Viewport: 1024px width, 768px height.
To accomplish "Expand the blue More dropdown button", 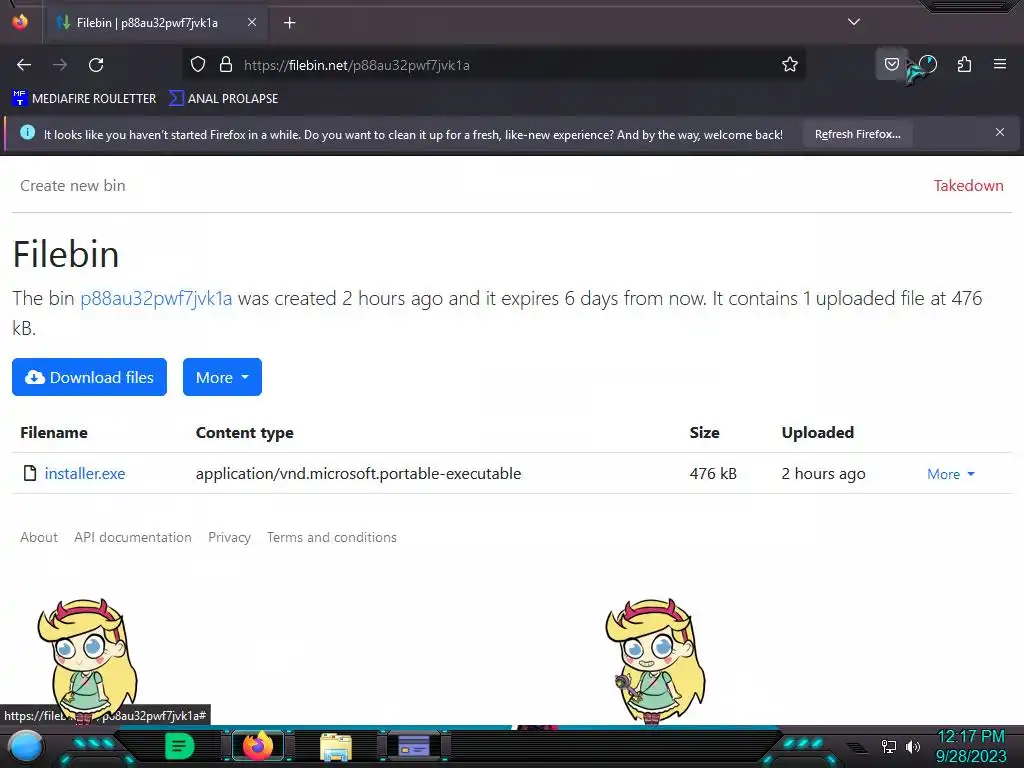I will click(222, 377).
